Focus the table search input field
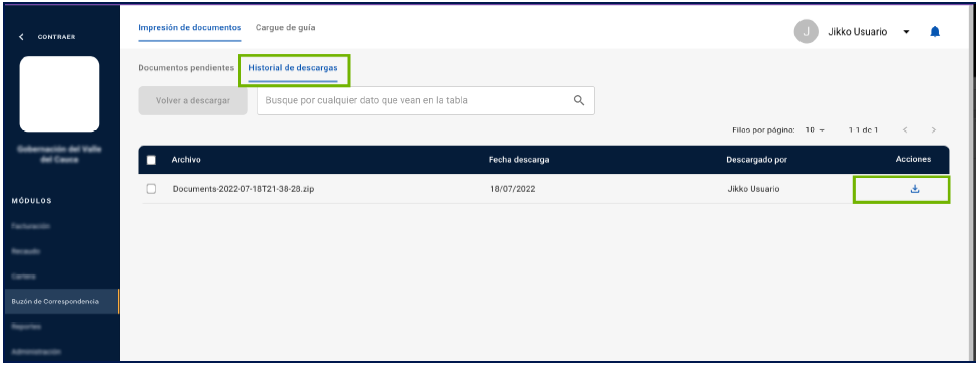Viewport: 976px width, 367px height. click(426, 101)
